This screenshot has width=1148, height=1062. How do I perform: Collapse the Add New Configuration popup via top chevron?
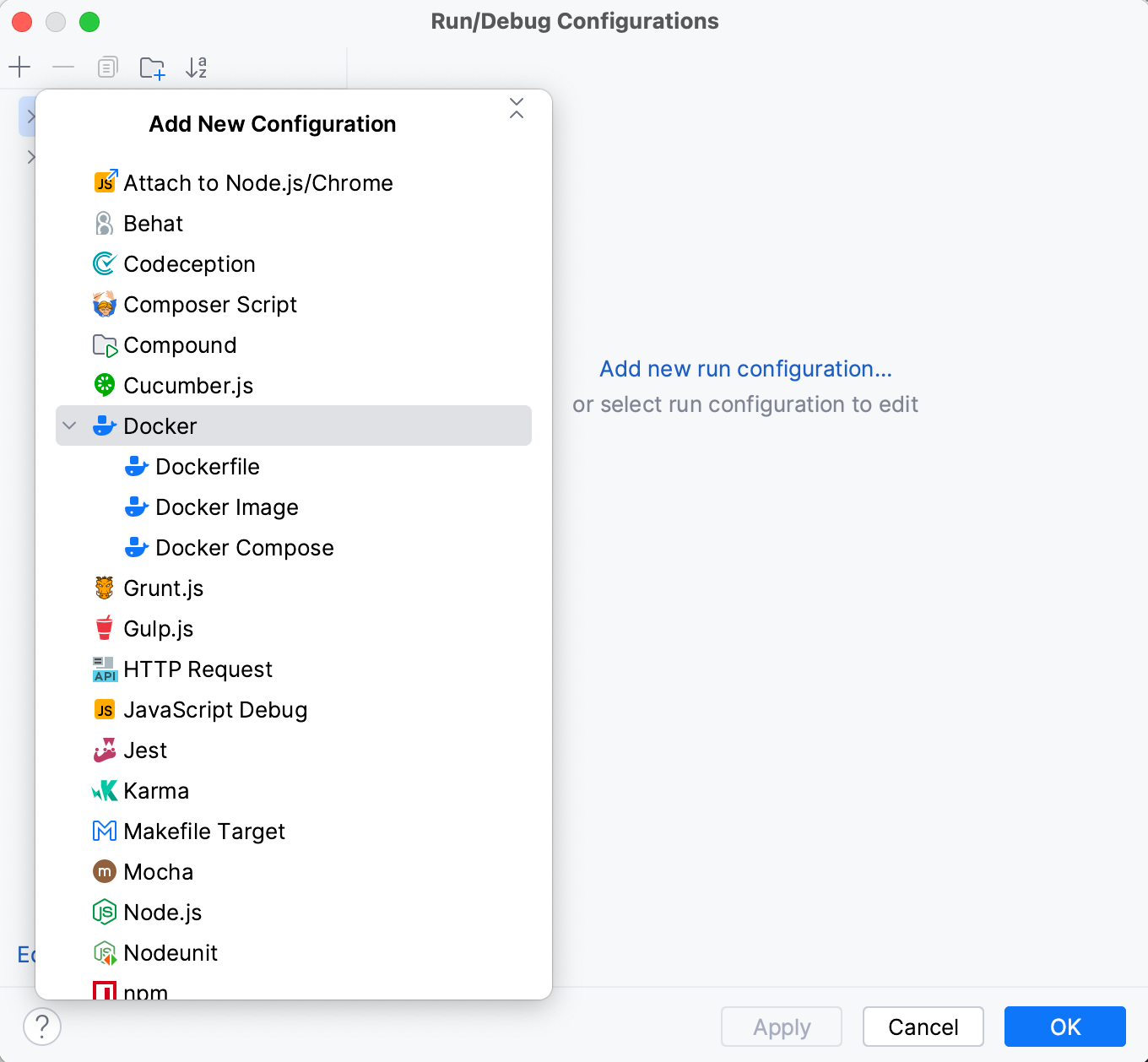tap(517, 109)
